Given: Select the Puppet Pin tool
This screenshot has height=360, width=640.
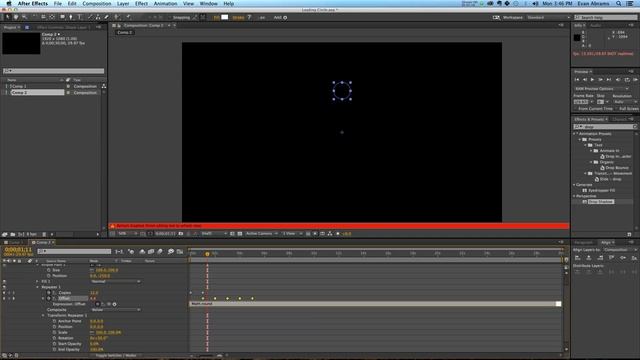Looking at the screenshot, I should click(x=128, y=17).
